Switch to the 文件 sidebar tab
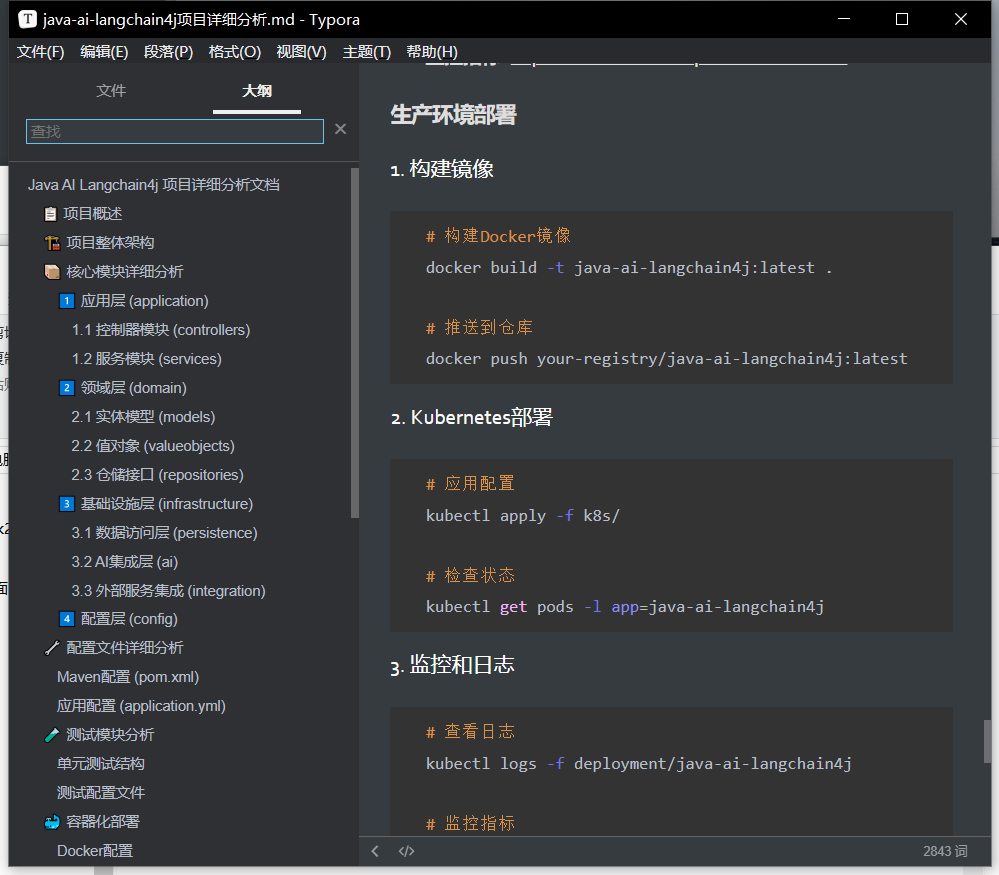999x875 pixels. pos(111,91)
